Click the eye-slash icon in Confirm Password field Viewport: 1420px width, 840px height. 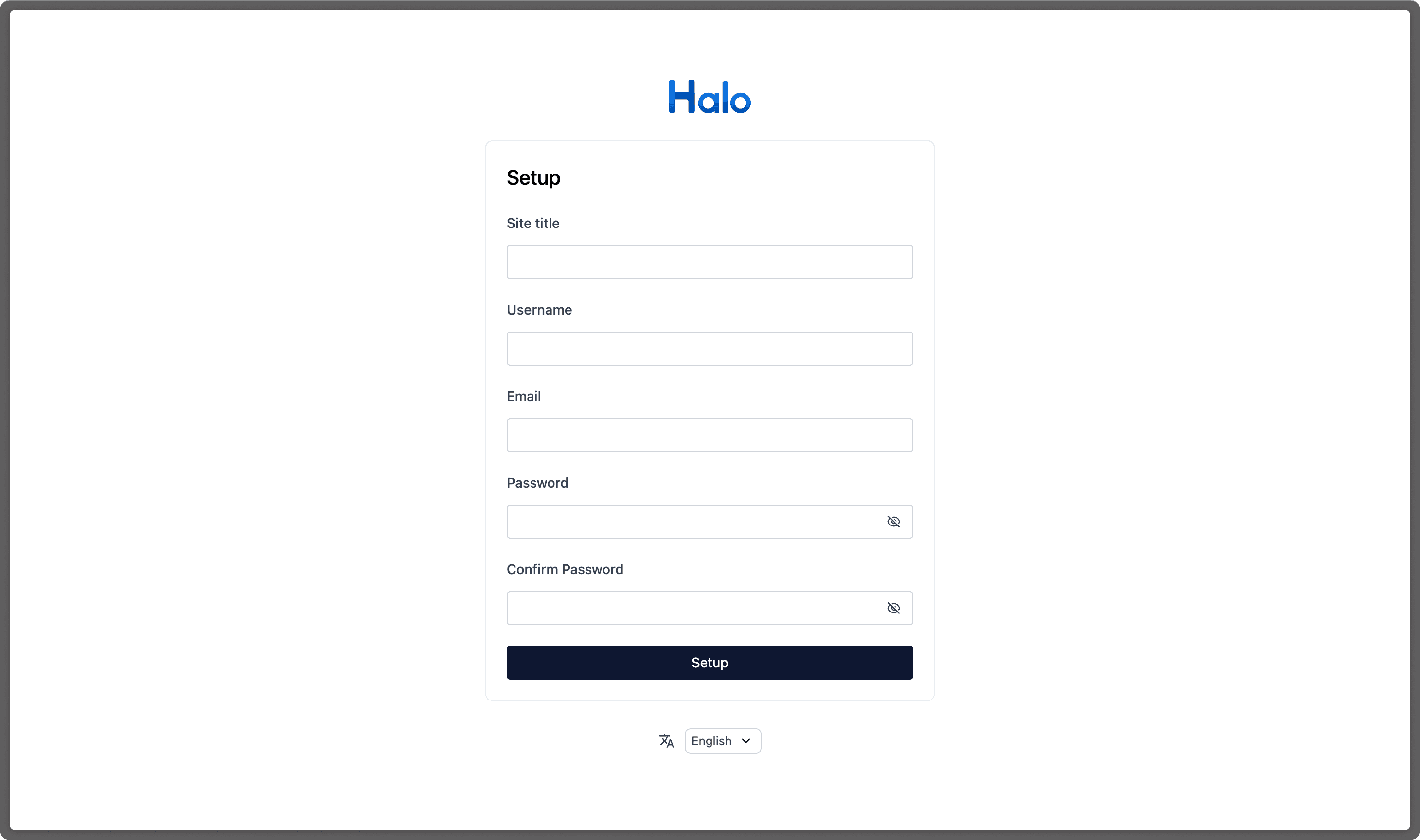893,608
